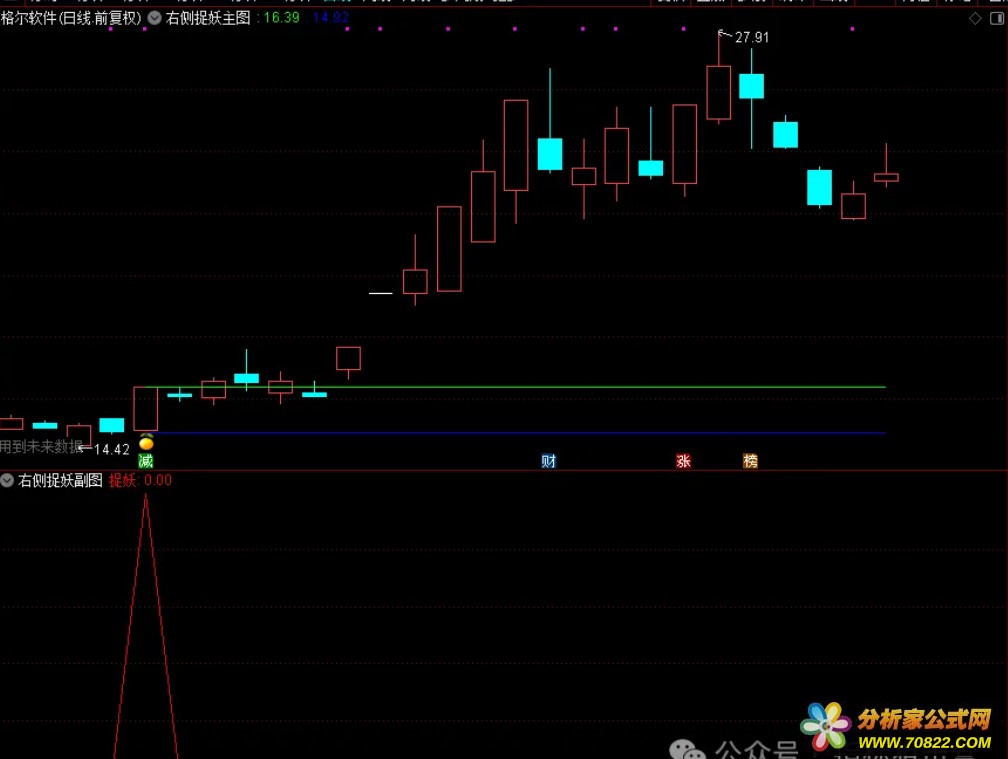The width and height of the screenshot is (1008, 759).
Task: Click the panel layout icon at top right
Action: click(996, 18)
